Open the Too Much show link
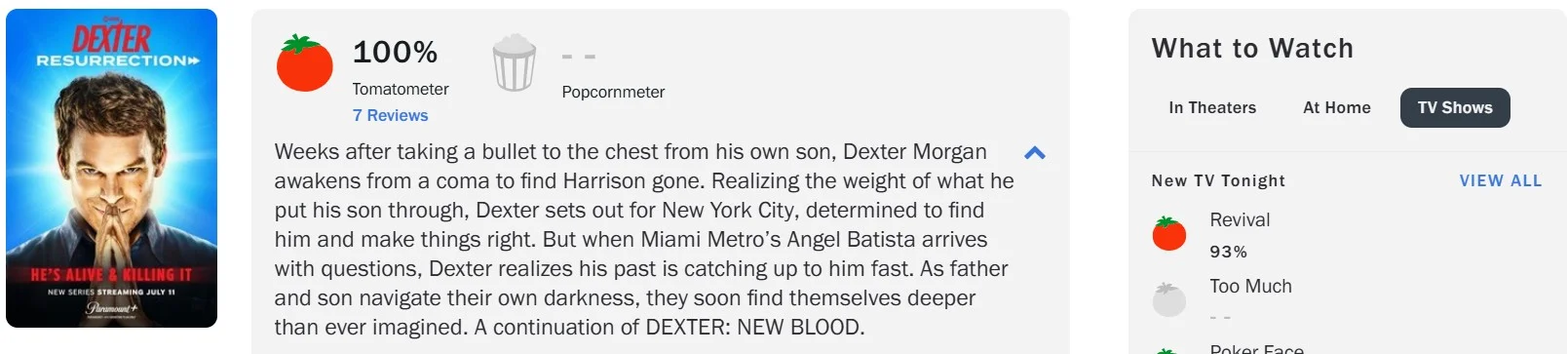Image resolution: width=1568 pixels, height=354 pixels. click(1250, 287)
